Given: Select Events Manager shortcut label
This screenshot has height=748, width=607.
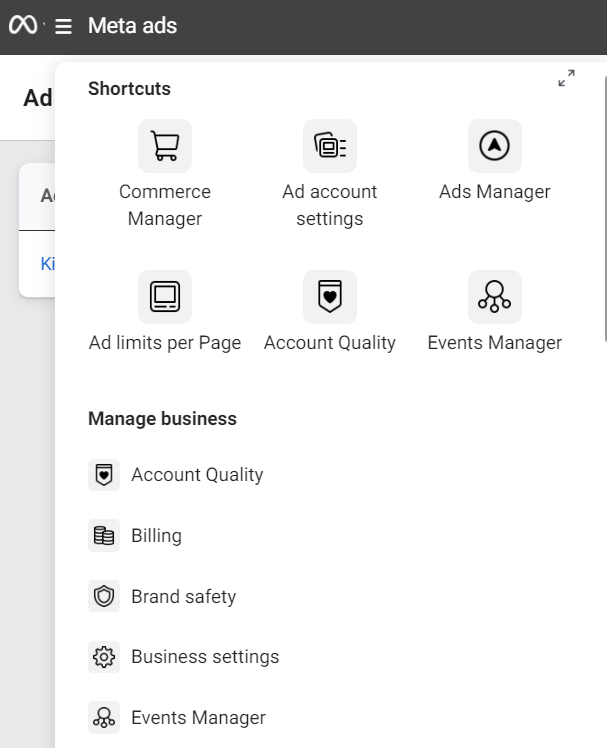Looking at the screenshot, I should 495,343.
